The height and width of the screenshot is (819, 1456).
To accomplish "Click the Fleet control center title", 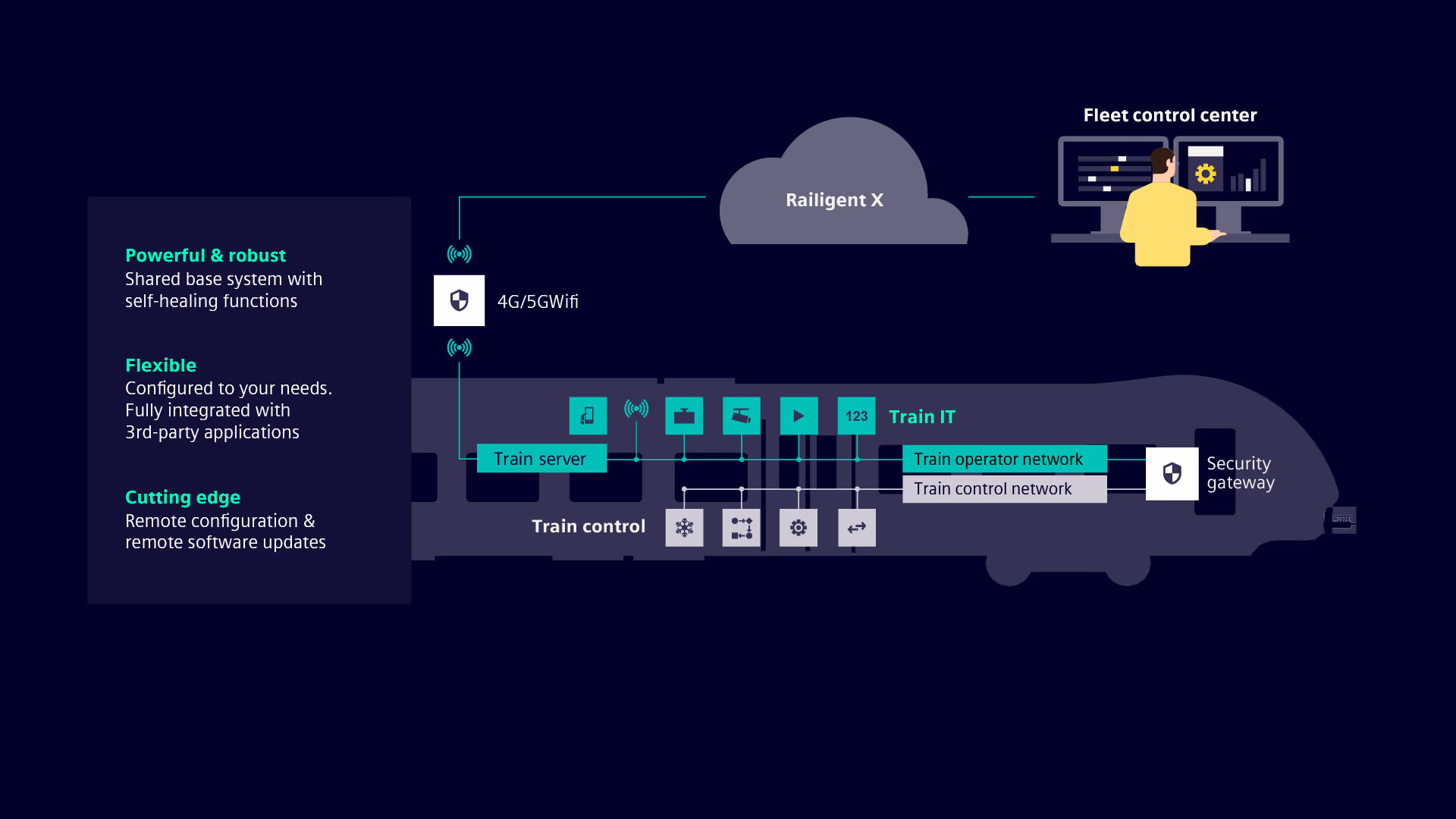I will click(1169, 115).
